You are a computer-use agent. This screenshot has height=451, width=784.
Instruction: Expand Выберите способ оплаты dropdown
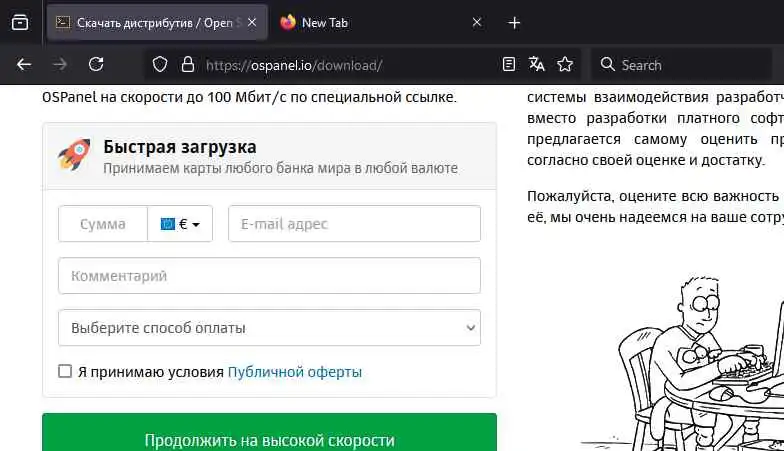(270, 328)
